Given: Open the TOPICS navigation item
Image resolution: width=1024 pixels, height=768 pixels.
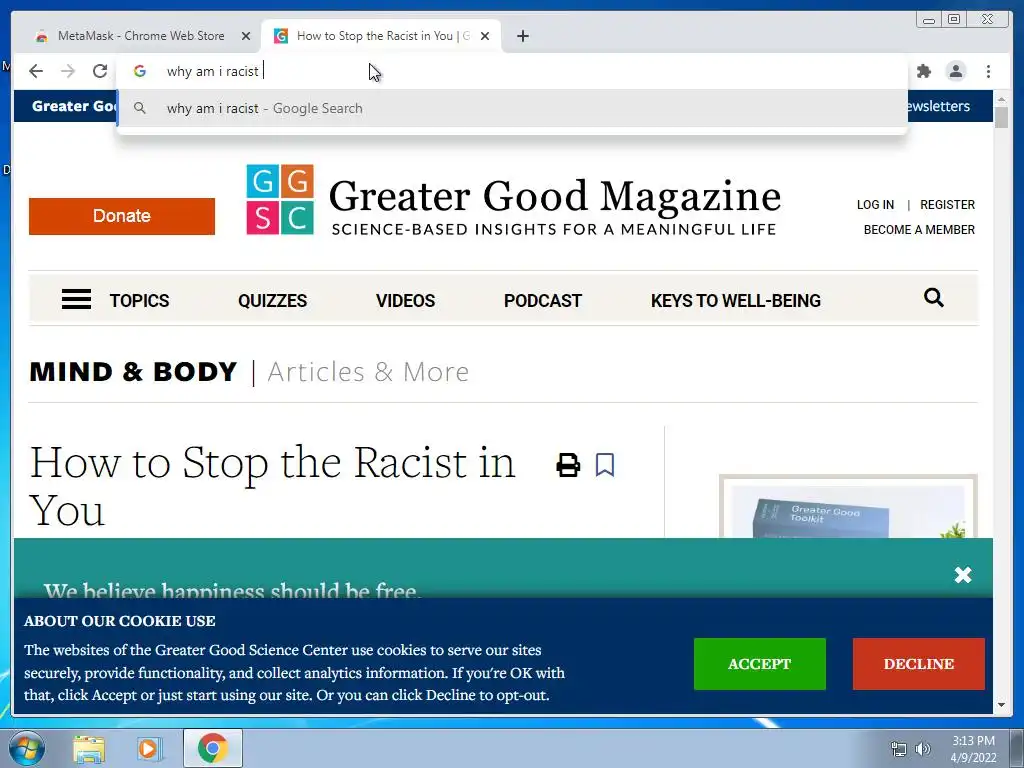Looking at the screenshot, I should (139, 300).
